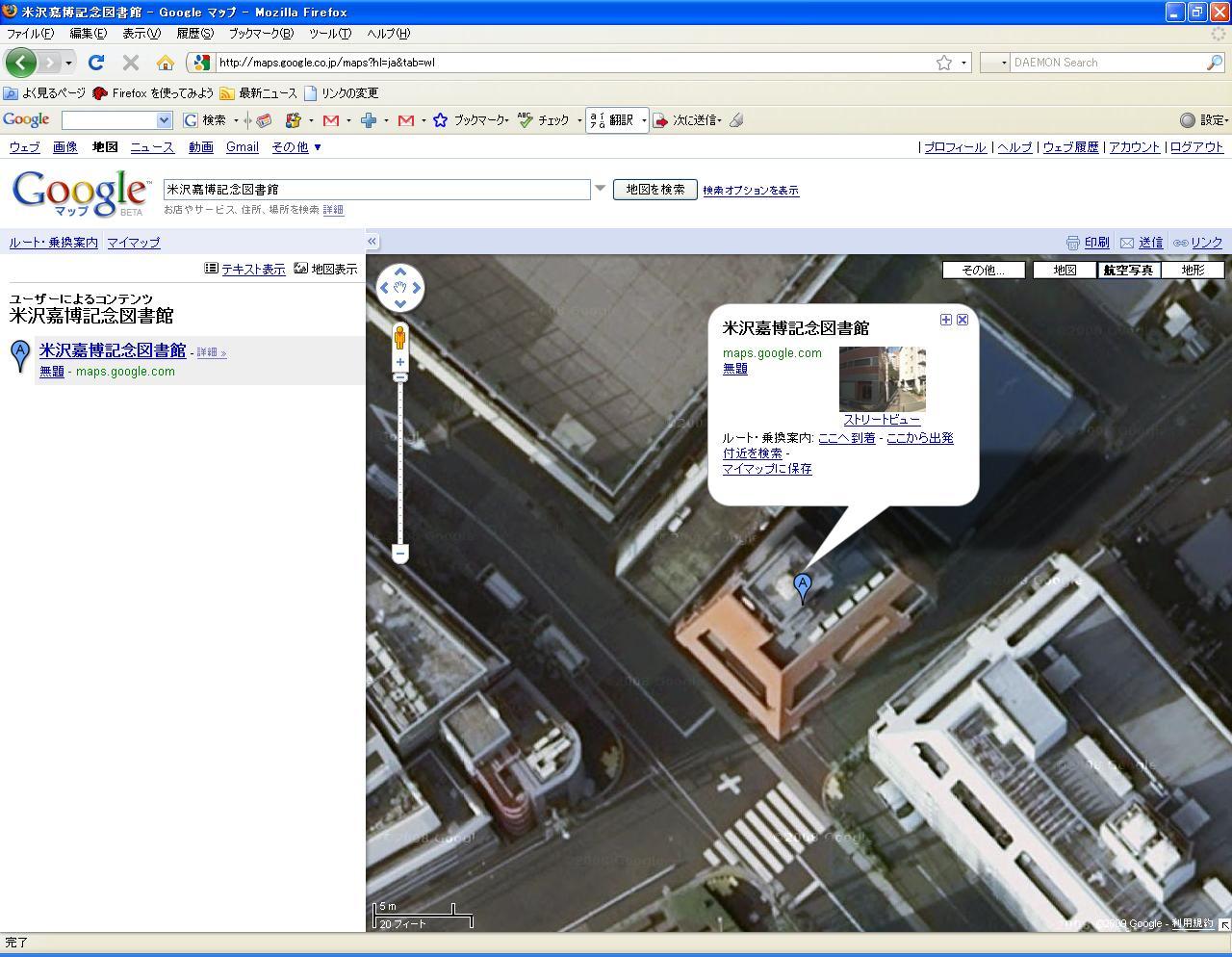Expand the その他 ▼ services menu

[296, 147]
